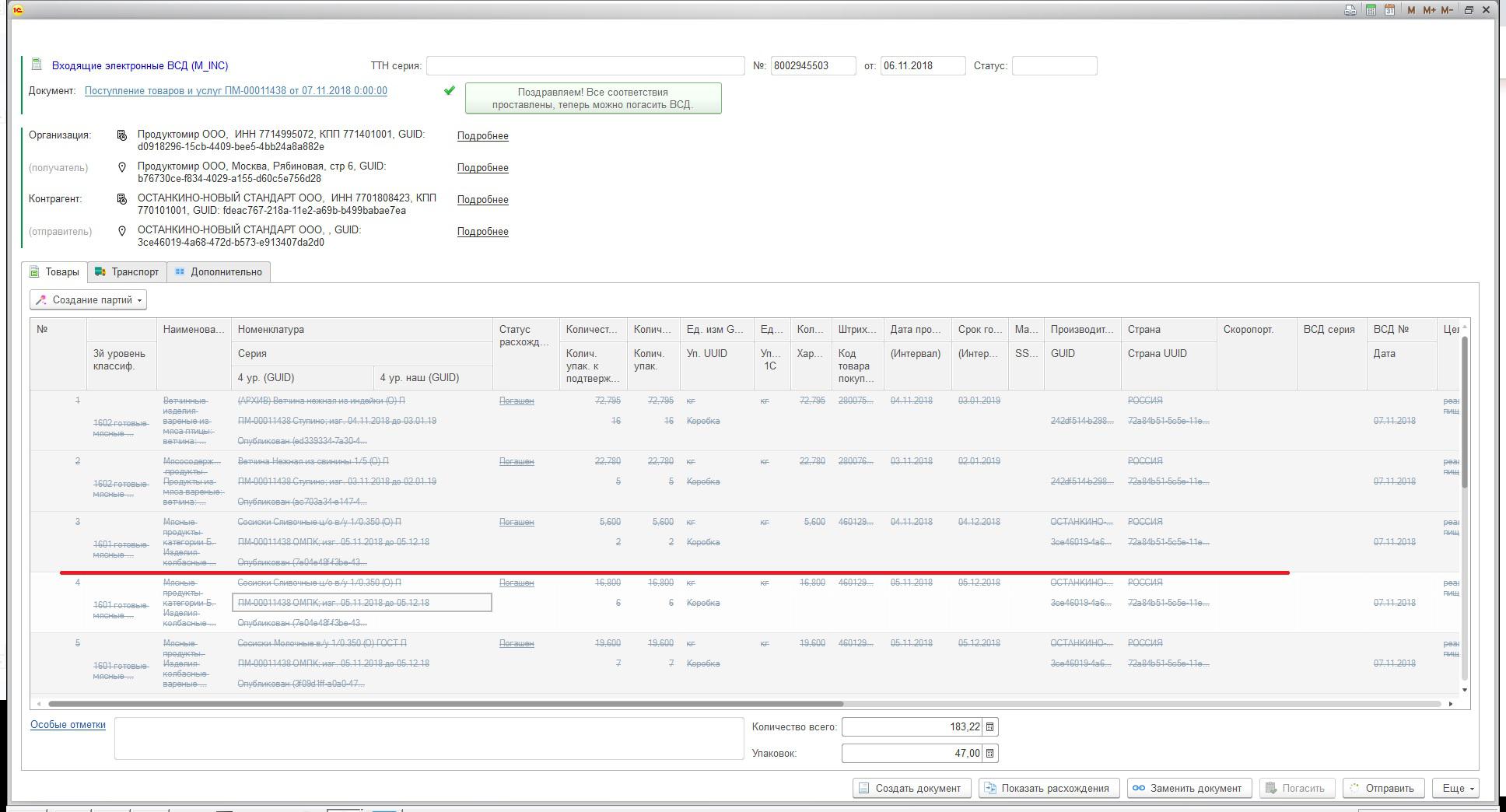This screenshot has width=1506, height=812.
Task: Click the Отправить button
Action: click(x=1383, y=788)
